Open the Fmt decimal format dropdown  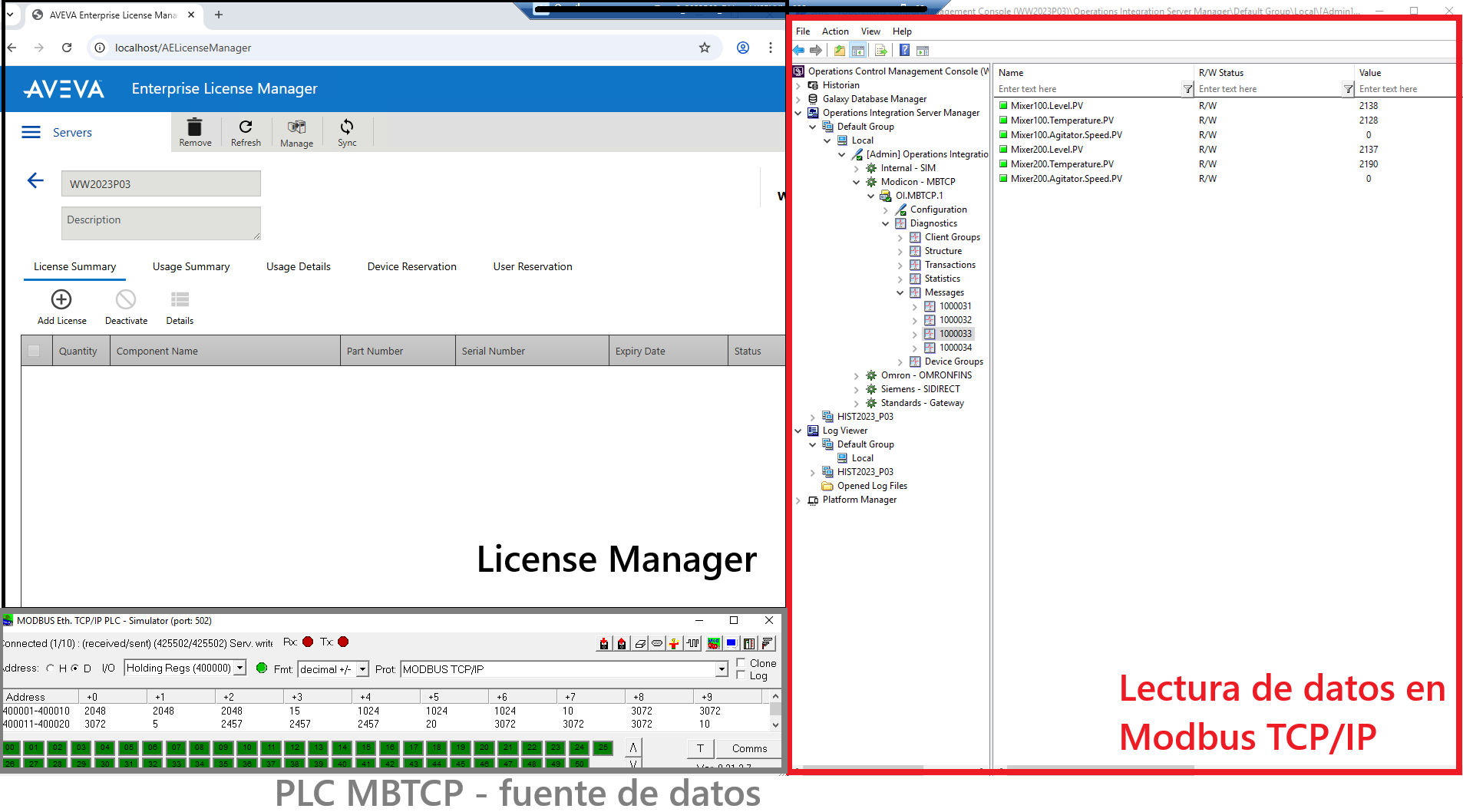(x=363, y=669)
